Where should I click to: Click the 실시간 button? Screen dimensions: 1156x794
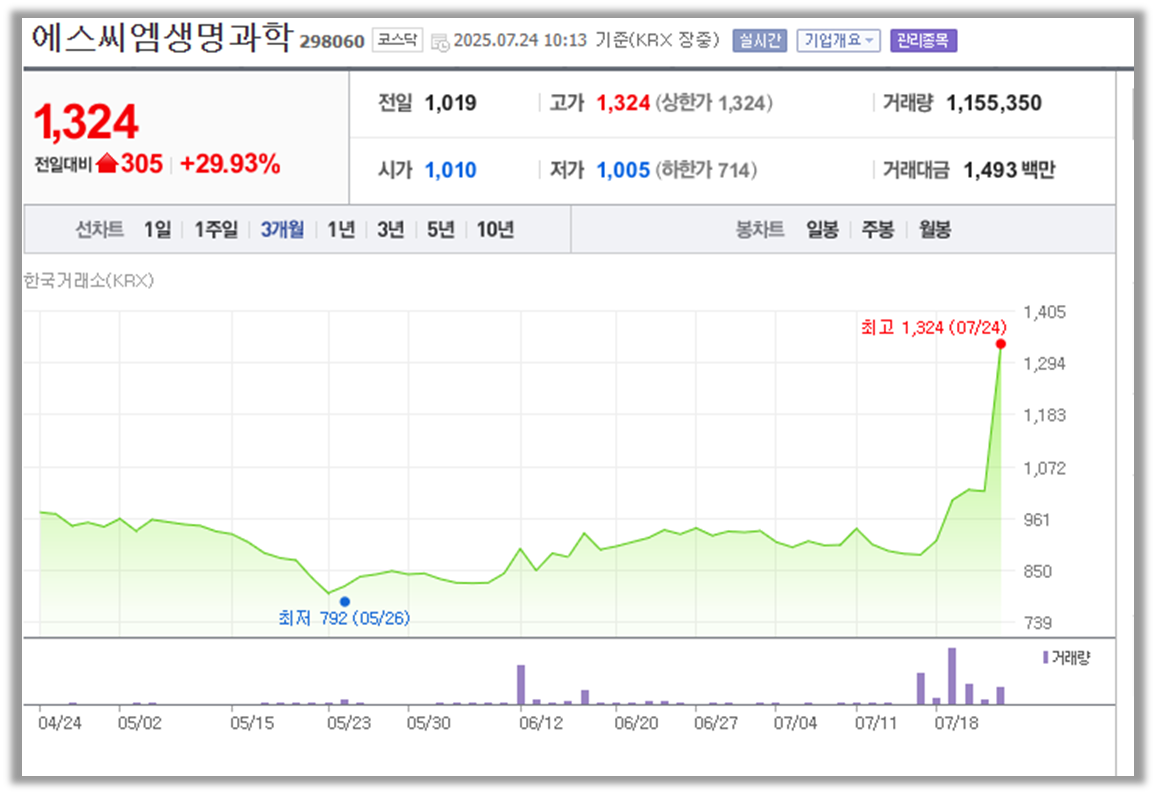[759, 41]
